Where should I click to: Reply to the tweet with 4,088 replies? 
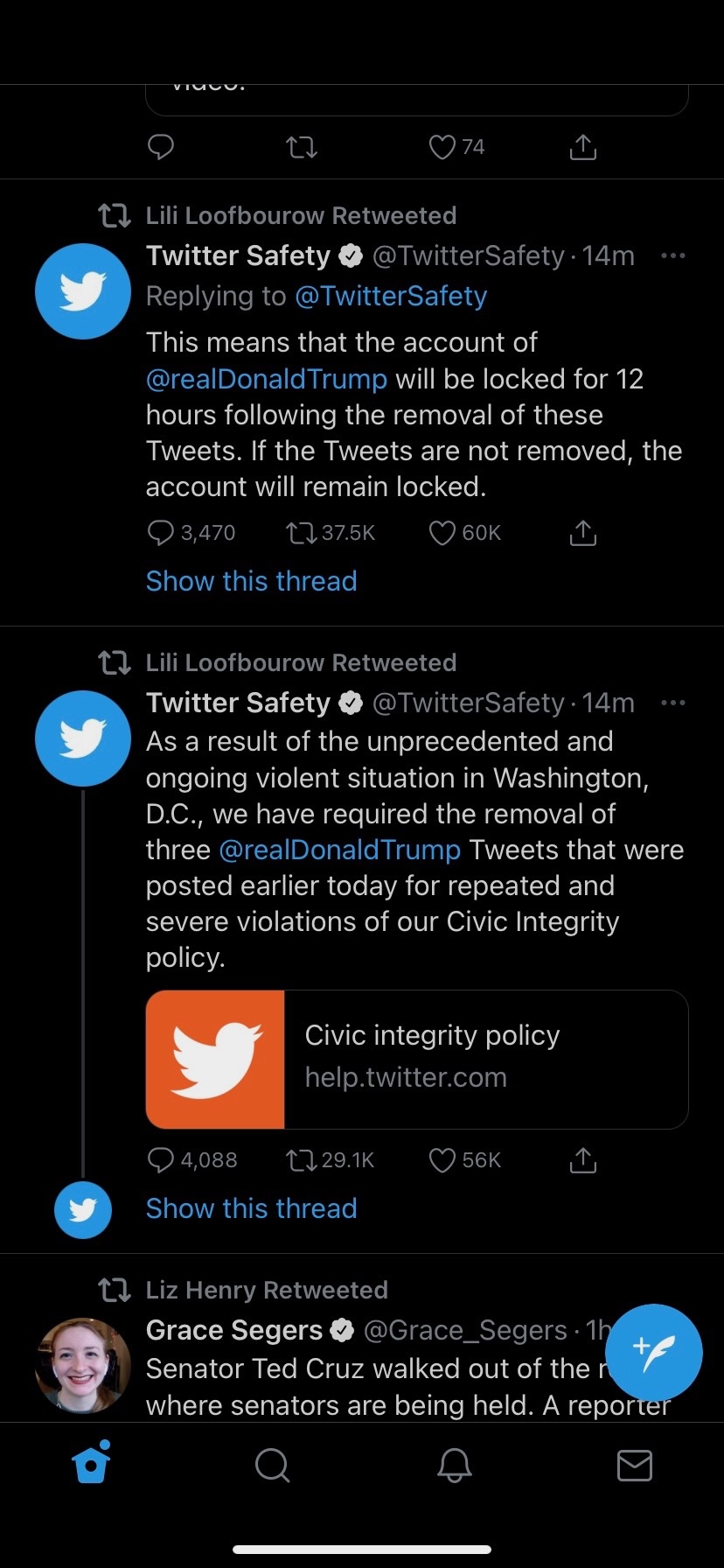[161, 1160]
